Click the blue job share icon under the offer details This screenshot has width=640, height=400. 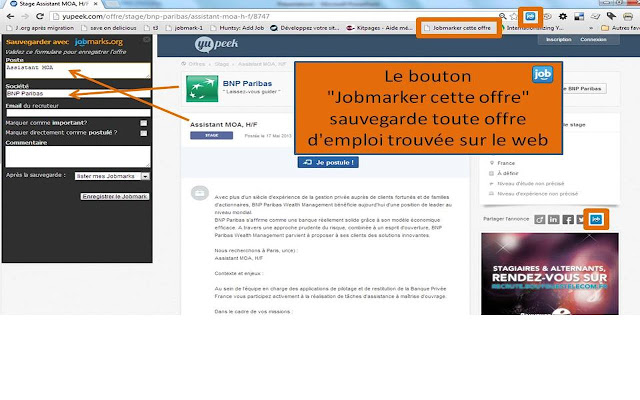[596, 220]
